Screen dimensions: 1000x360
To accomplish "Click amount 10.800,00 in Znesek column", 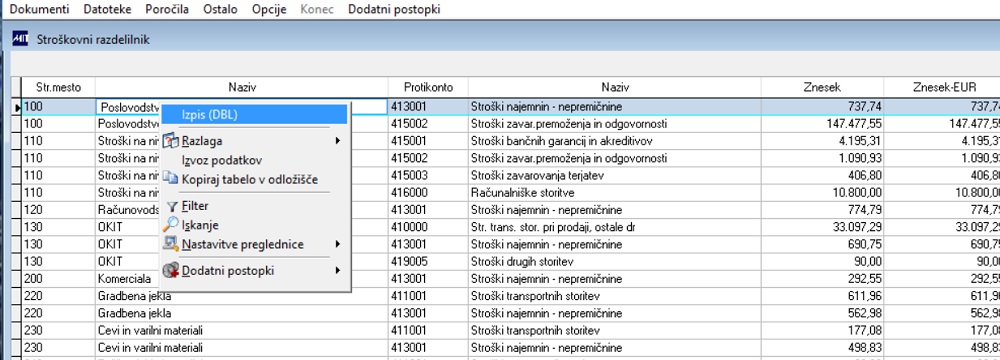I will click(x=822, y=192).
